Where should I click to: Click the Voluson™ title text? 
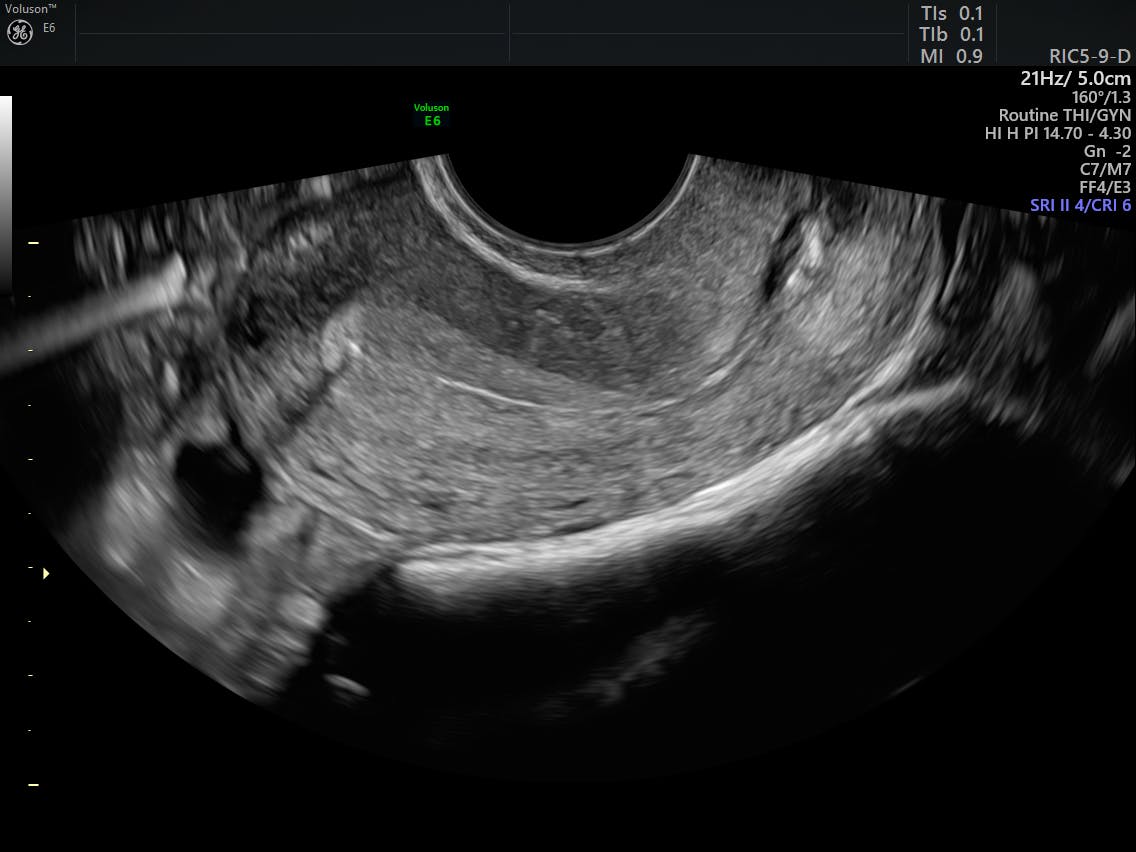pyautogui.click(x=30, y=8)
